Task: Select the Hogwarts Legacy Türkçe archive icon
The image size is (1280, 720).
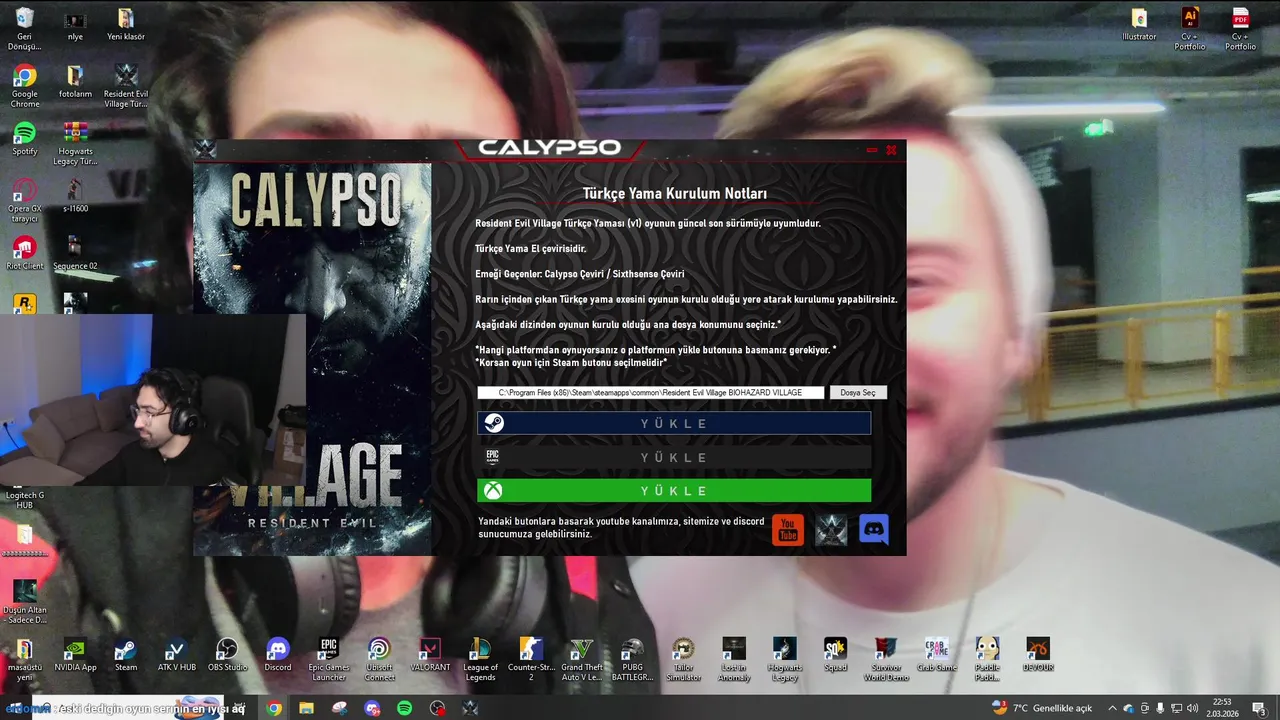Action: (x=75, y=144)
